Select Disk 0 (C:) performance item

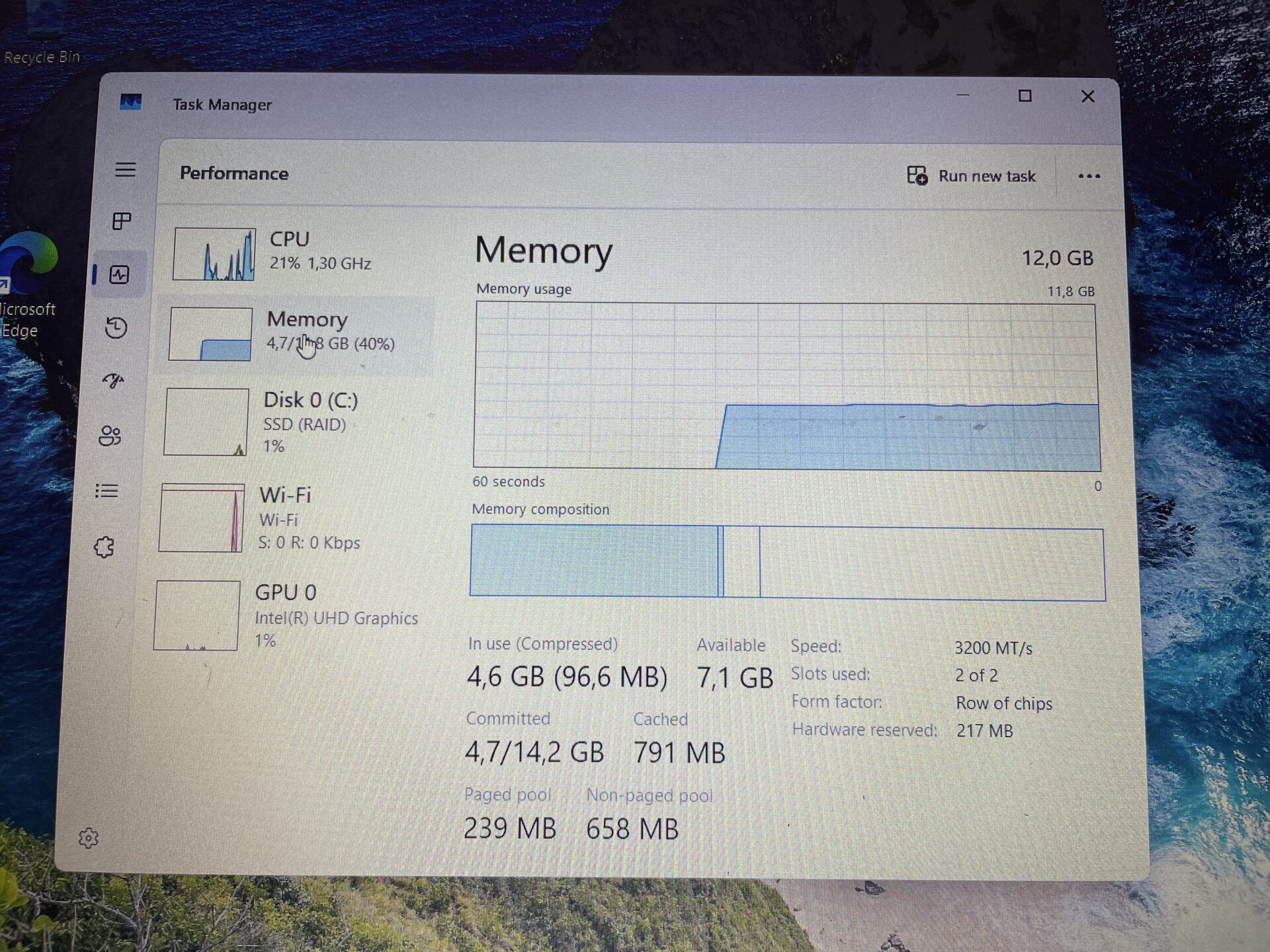tap(291, 422)
